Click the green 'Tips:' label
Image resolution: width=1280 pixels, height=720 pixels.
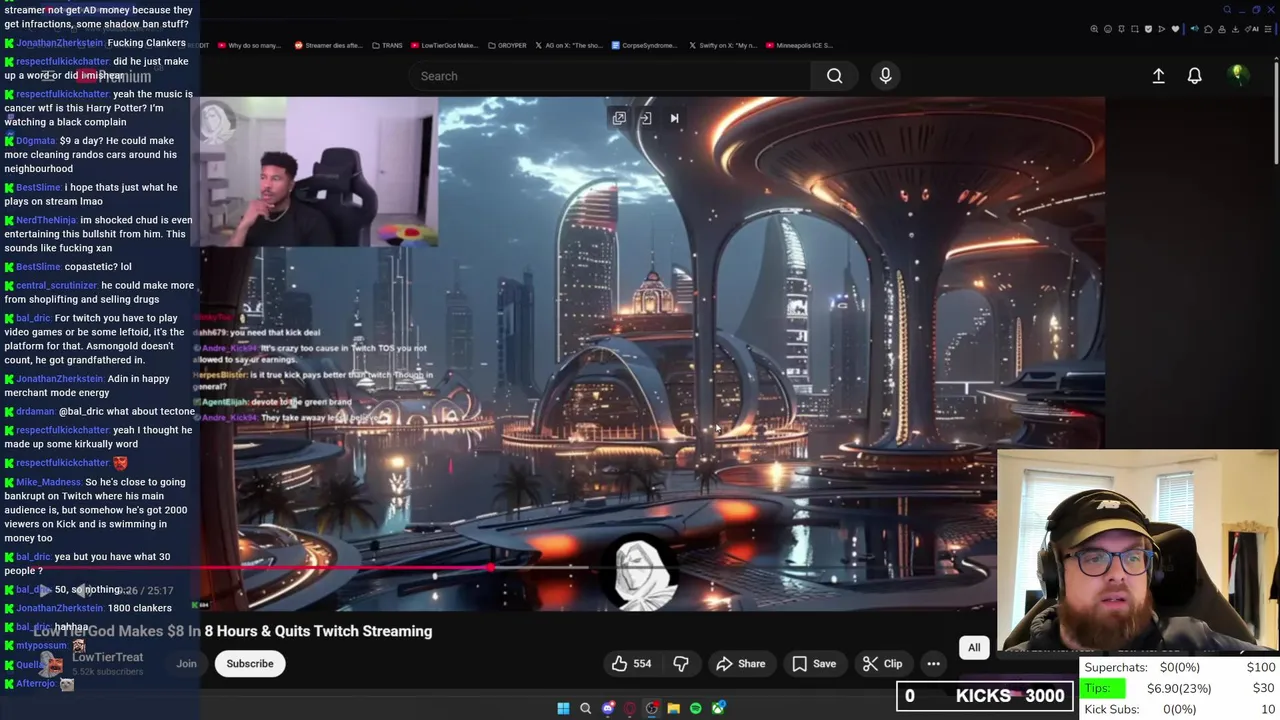coord(1105,688)
